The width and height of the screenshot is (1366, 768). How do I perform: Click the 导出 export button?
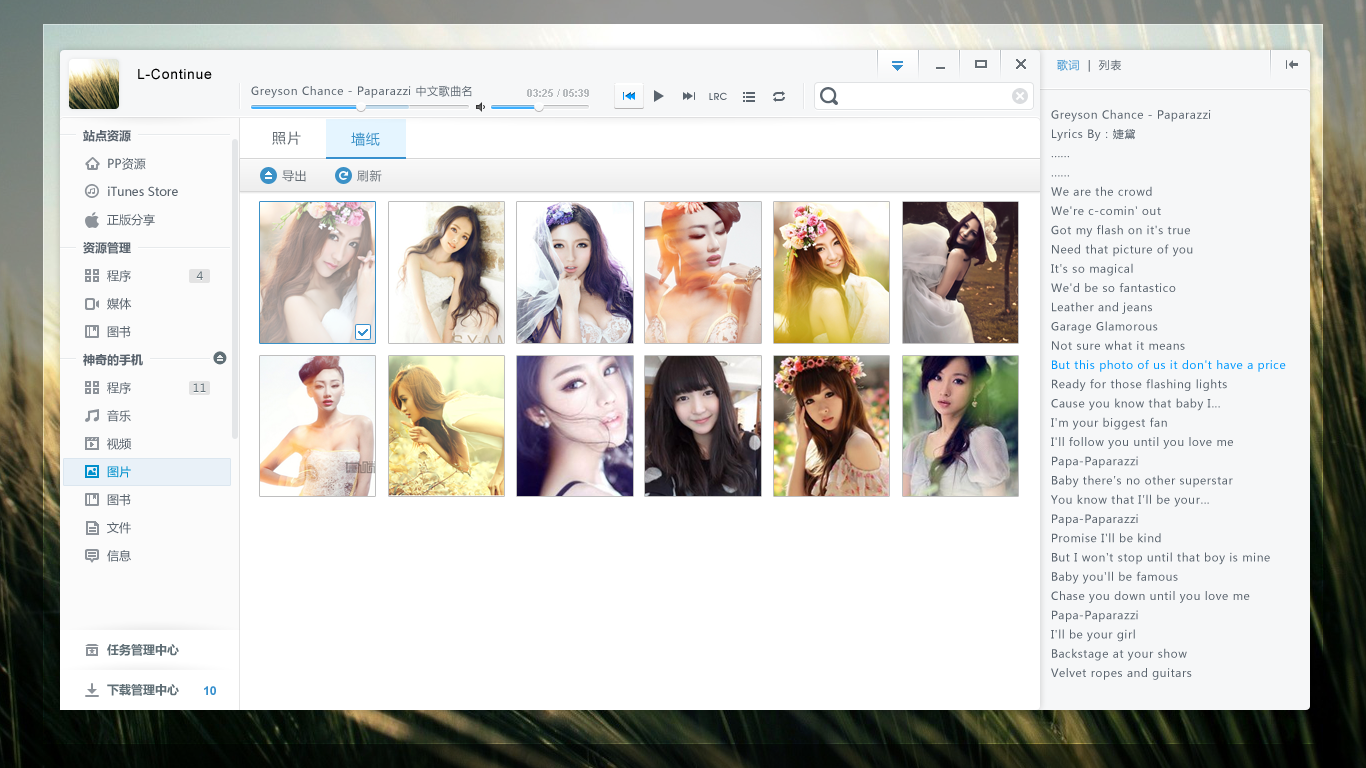pos(284,176)
